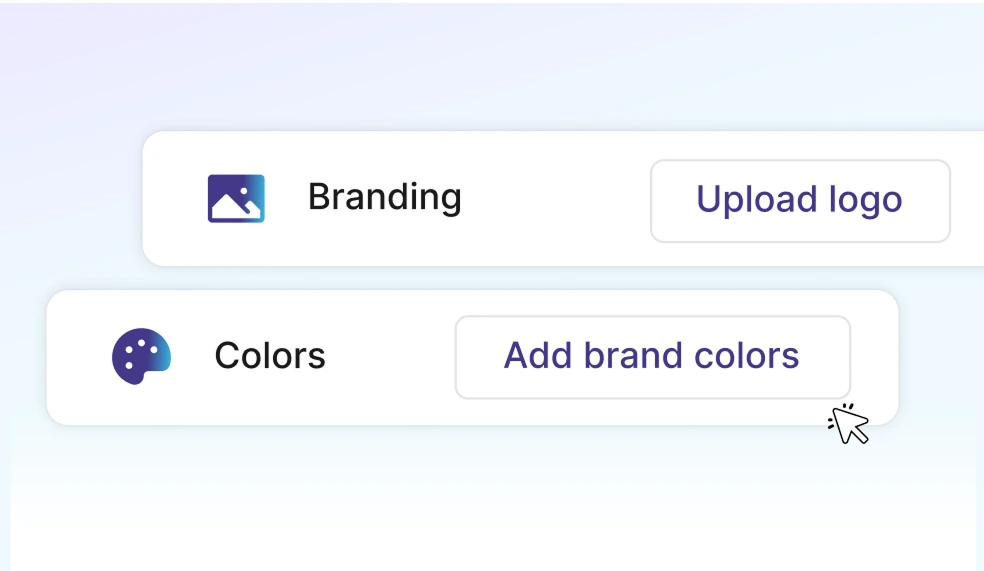The width and height of the screenshot is (984, 571).
Task: Click the Colors palette icon
Action: click(x=141, y=356)
